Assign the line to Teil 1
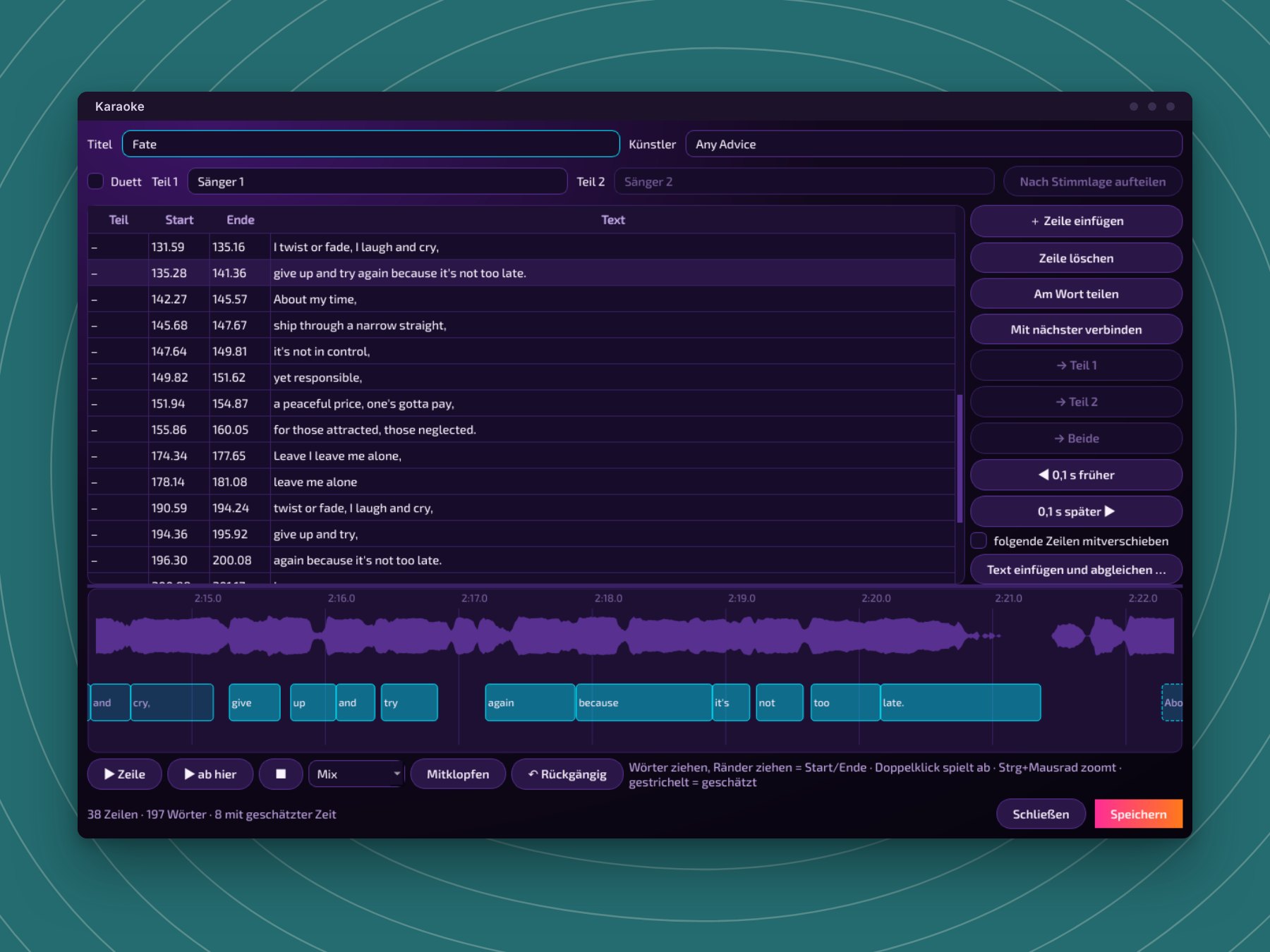This screenshot has width=1270, height=952. point(1076,365)
